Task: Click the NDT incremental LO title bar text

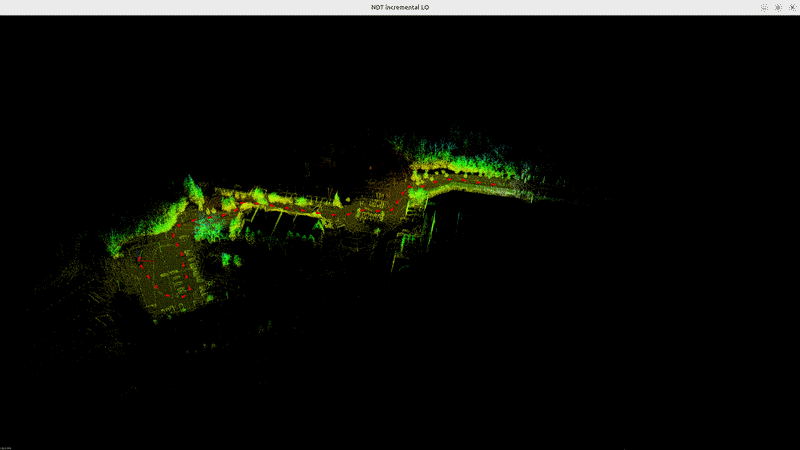Action: coord(400,7)
